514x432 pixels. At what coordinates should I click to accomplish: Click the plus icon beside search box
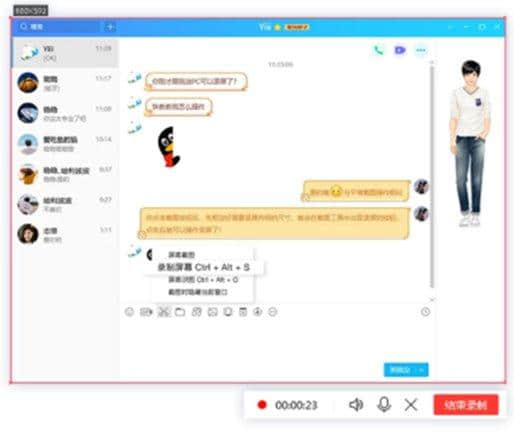point(110,27)
